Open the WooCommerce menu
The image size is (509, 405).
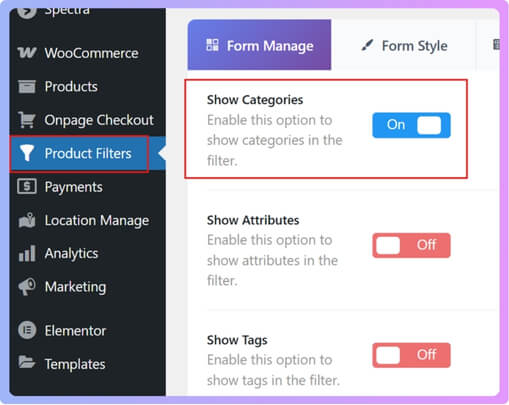click(x=87, y=53)
